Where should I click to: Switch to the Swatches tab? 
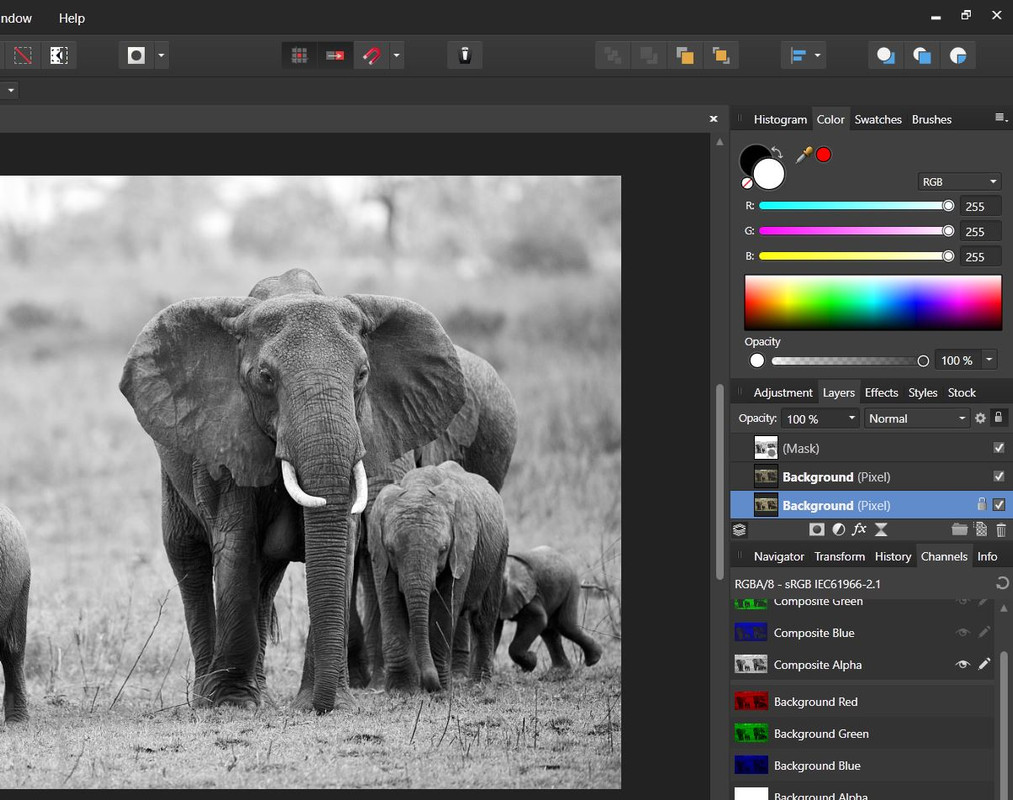[x=877, y=120]
